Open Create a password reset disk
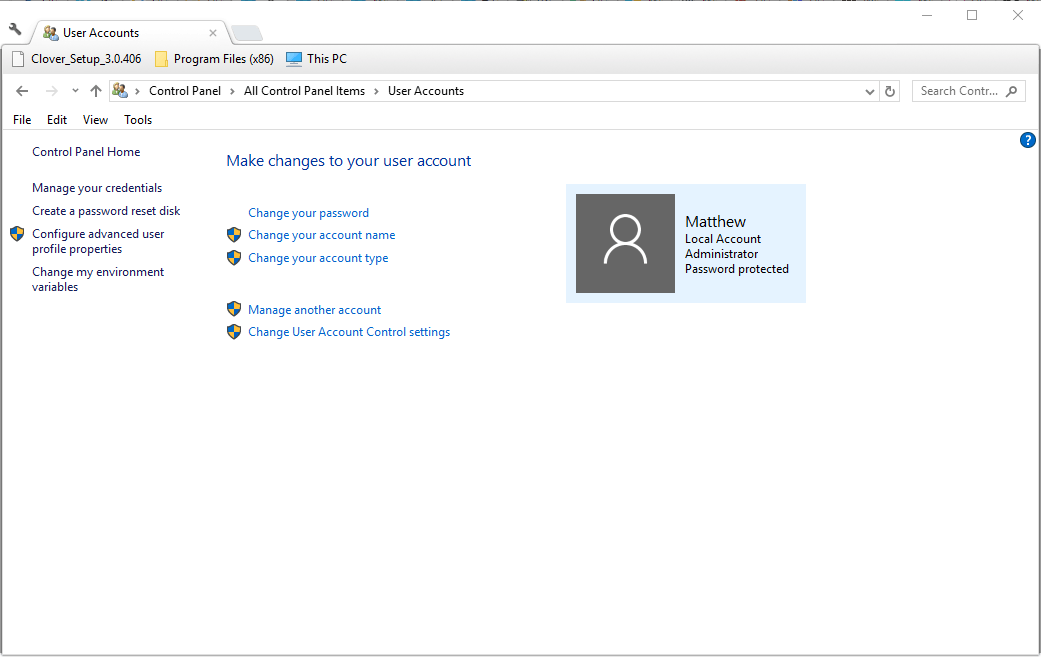 106,211
